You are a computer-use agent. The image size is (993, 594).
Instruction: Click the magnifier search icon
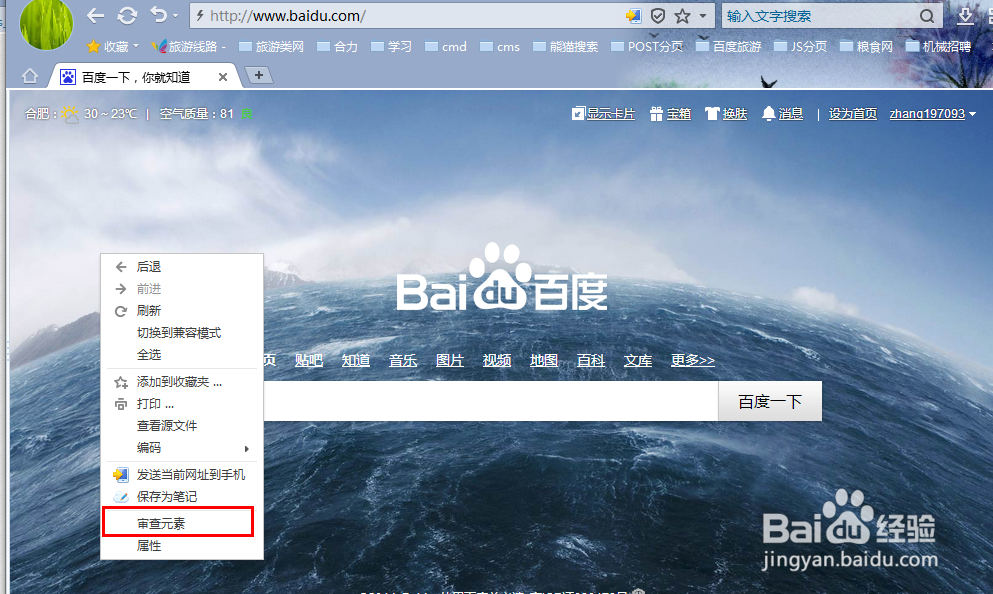point(927,16)
